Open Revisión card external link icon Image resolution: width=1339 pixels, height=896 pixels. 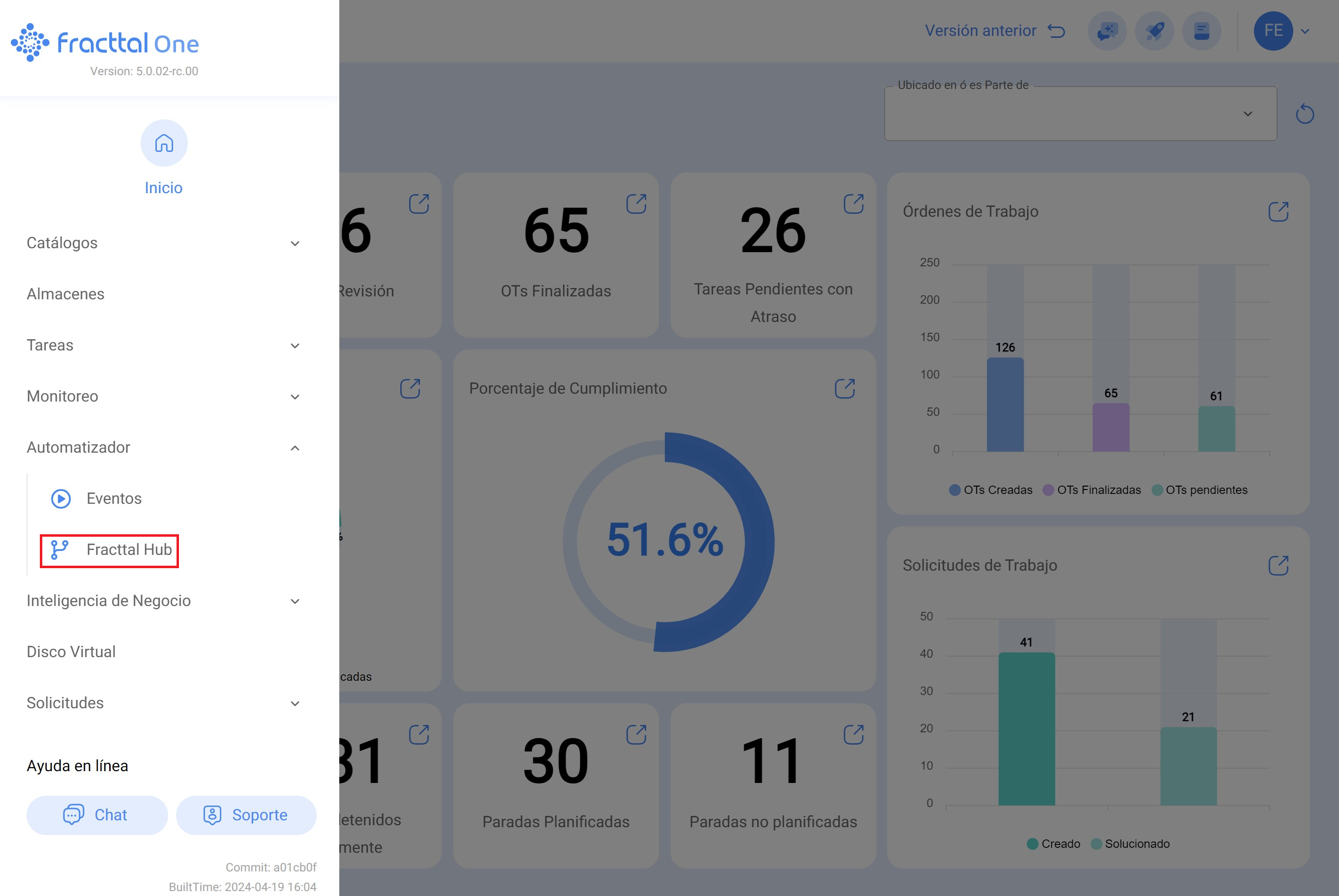click(419, 204)
